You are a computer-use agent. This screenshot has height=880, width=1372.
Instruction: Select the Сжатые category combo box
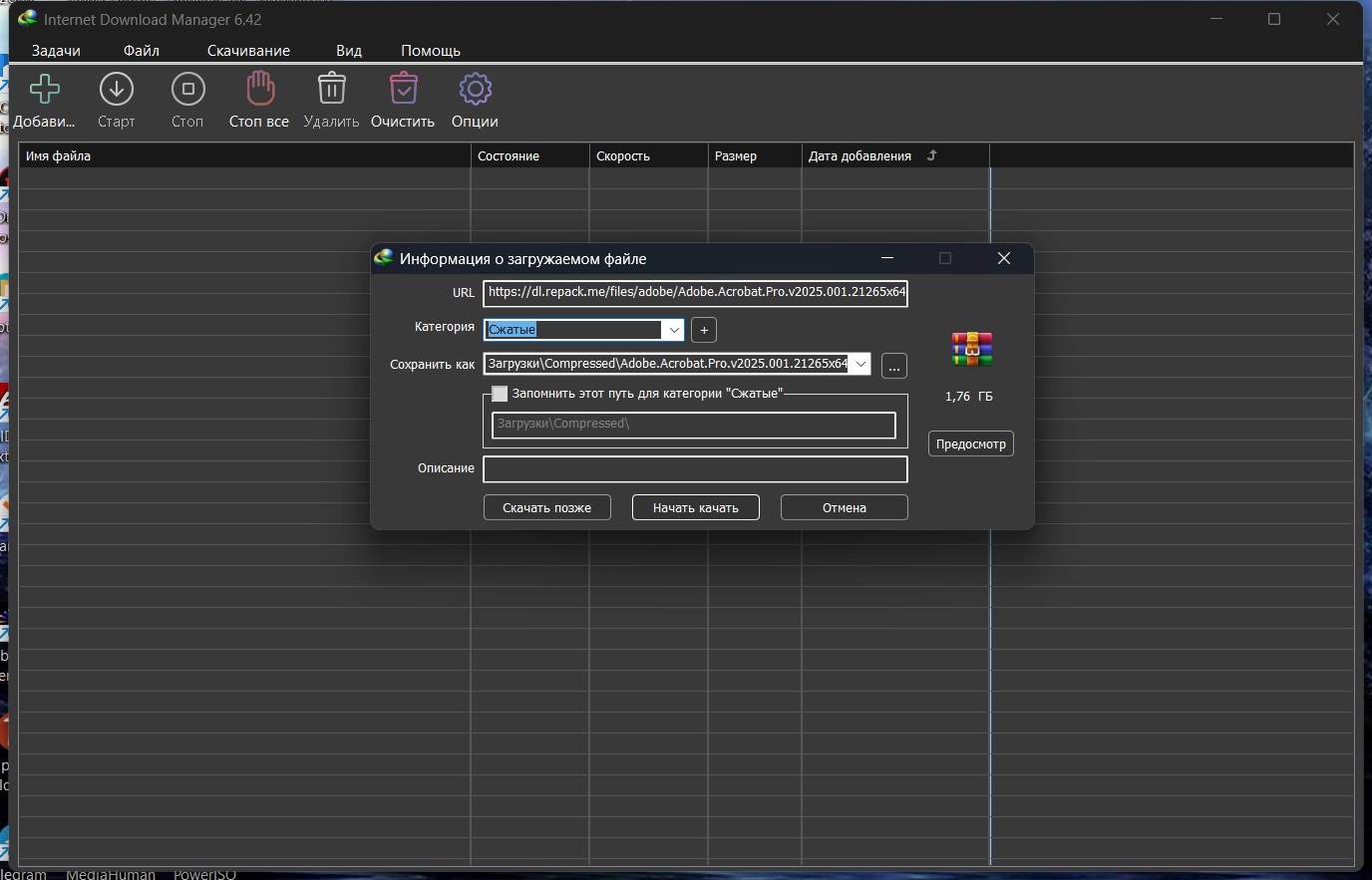[x=583, y=330]
